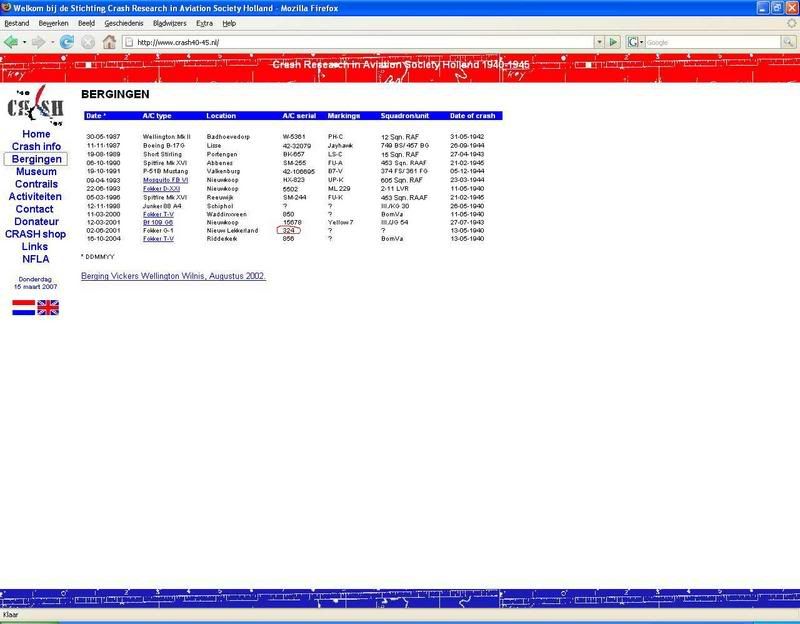This screenshot has width=800, height=624.
Task: Open the Museum sidebar link
Action: (x=36, y=171)
